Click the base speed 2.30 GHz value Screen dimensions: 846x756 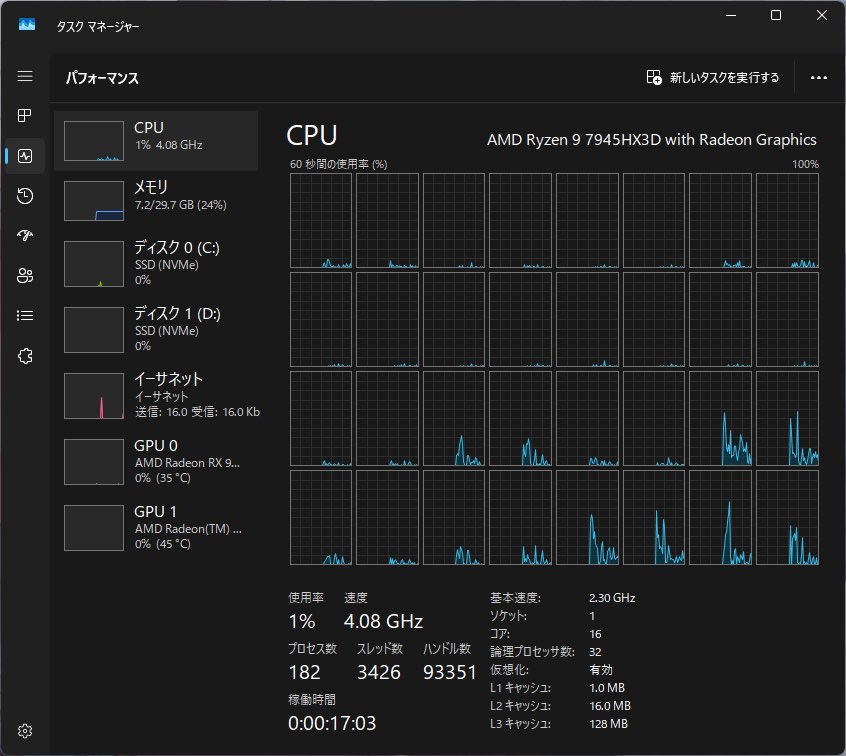[x=612, y=598]
